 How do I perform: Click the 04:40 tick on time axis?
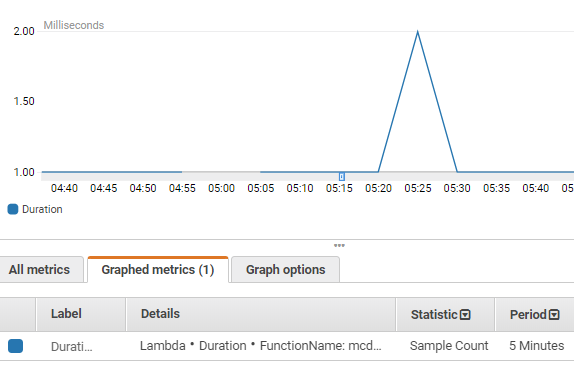(x=64, y=188)
